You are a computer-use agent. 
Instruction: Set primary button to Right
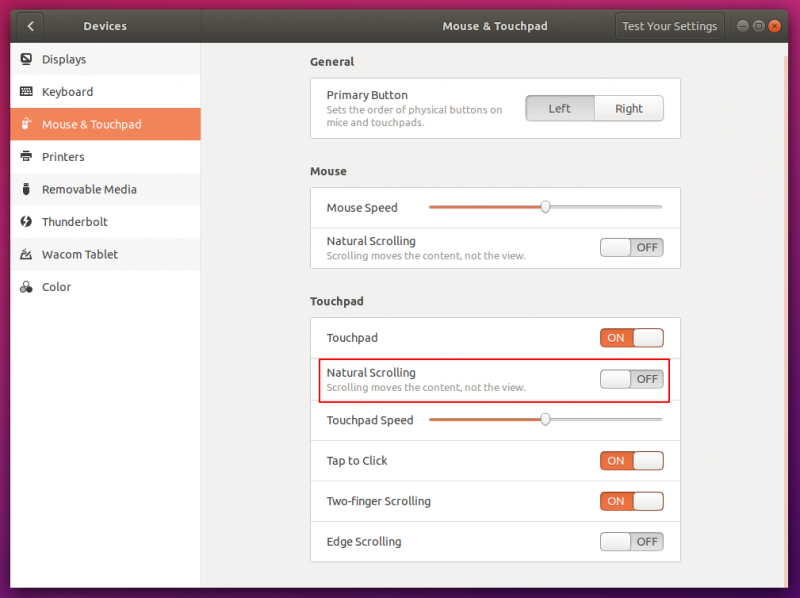629,109
